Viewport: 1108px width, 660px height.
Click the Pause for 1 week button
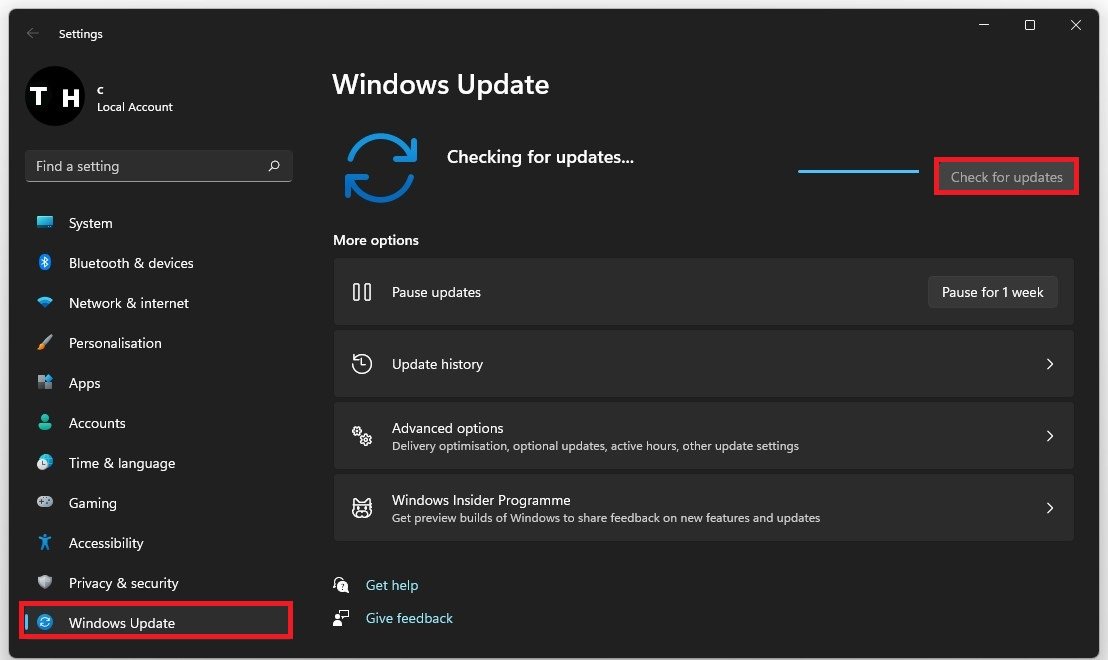[992, 292]
